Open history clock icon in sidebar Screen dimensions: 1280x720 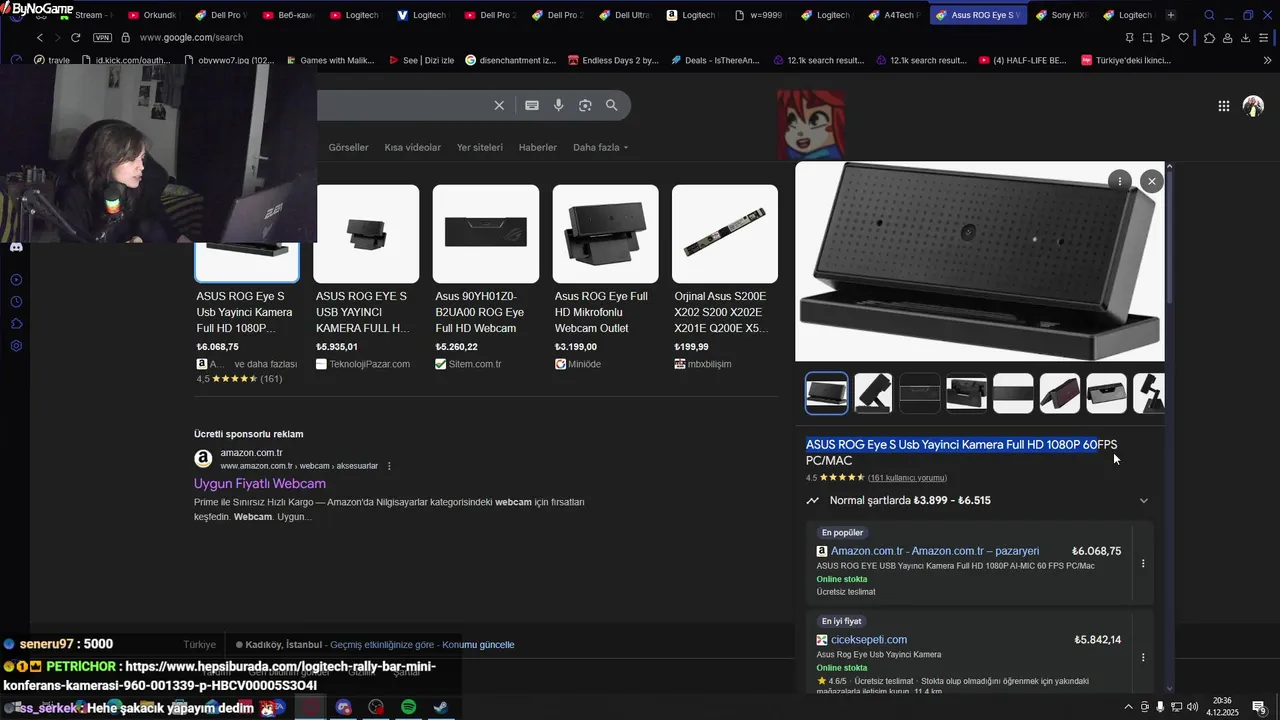coord(16,302)
